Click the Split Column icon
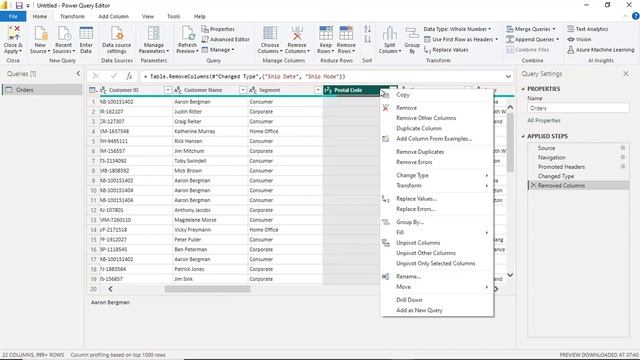Image resolution: width=640 pixels, height=360 pixels. [390, 33]
